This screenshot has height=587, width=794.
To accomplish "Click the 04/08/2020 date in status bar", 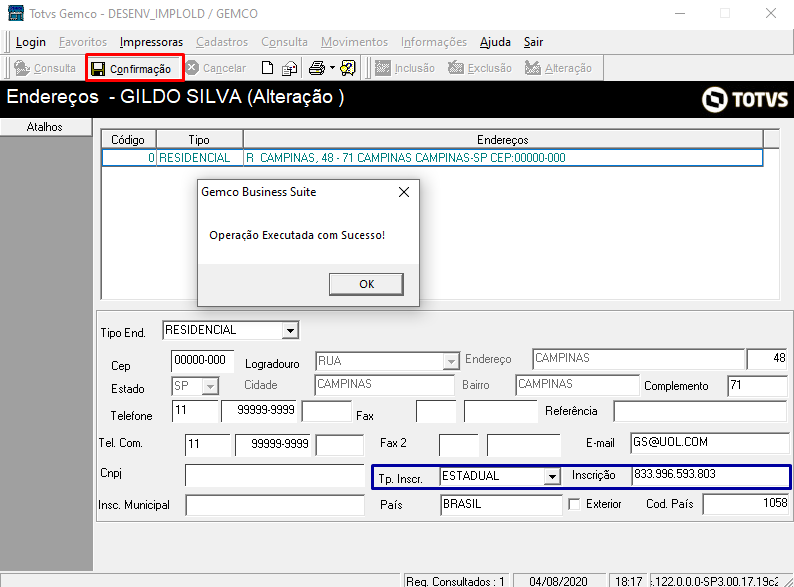I will tap(559, 581).
